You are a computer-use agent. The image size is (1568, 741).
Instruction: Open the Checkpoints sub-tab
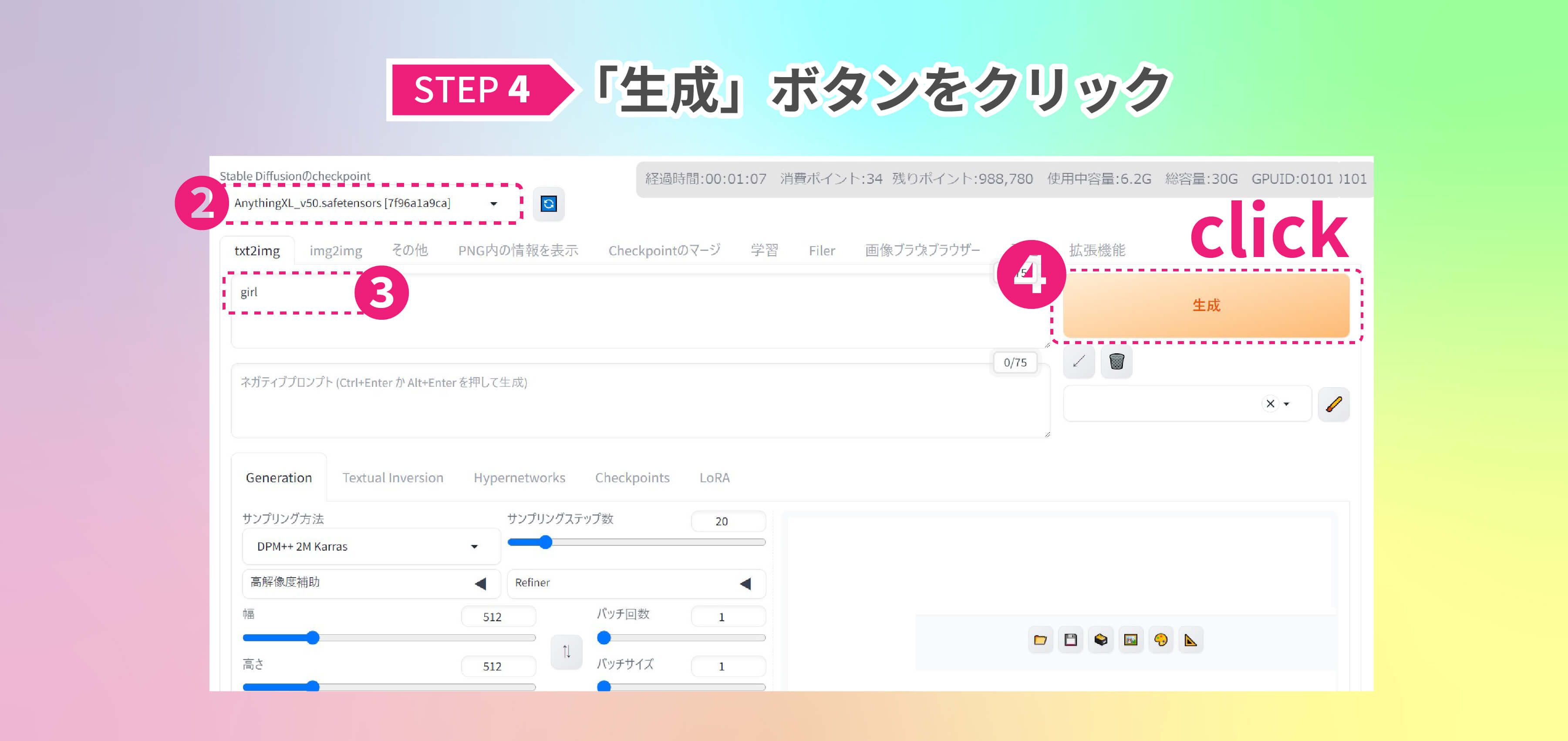pyautogui.click(x=632, y=478)
